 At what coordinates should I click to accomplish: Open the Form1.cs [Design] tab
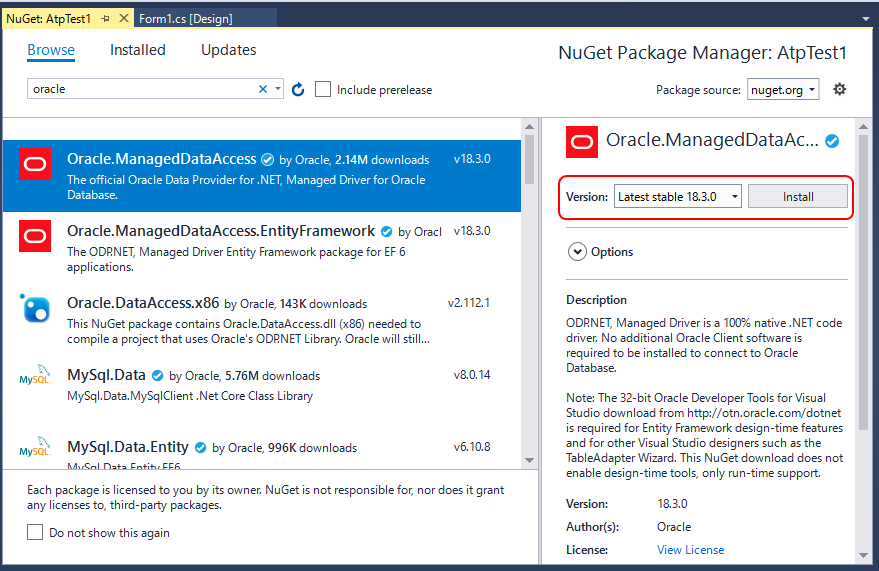[x=186, y=18]
